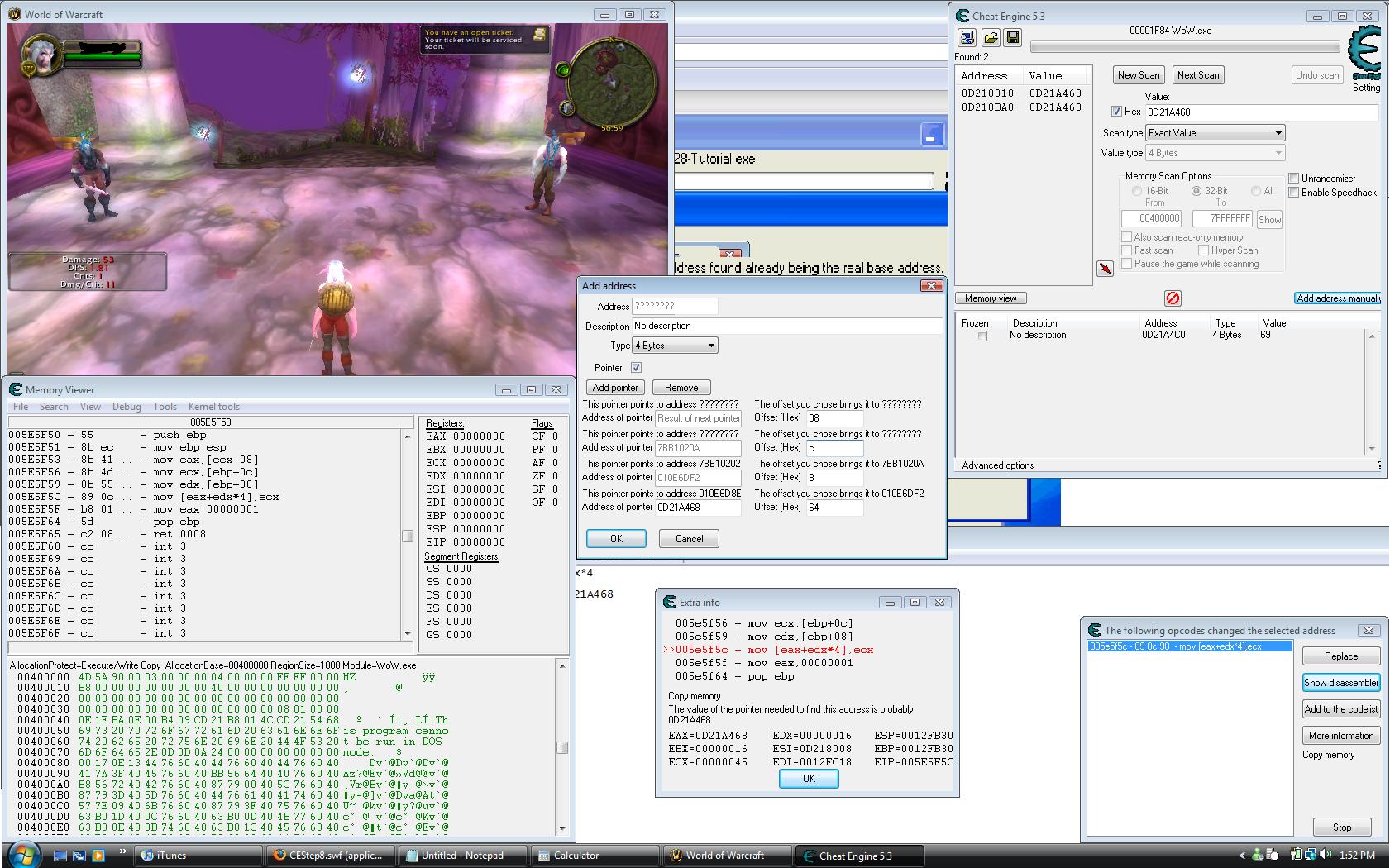The image size is (1390, 868).
Task: Switch to Calculator in the taskbar
Action: pyautogui.click(x=595, y=856)
